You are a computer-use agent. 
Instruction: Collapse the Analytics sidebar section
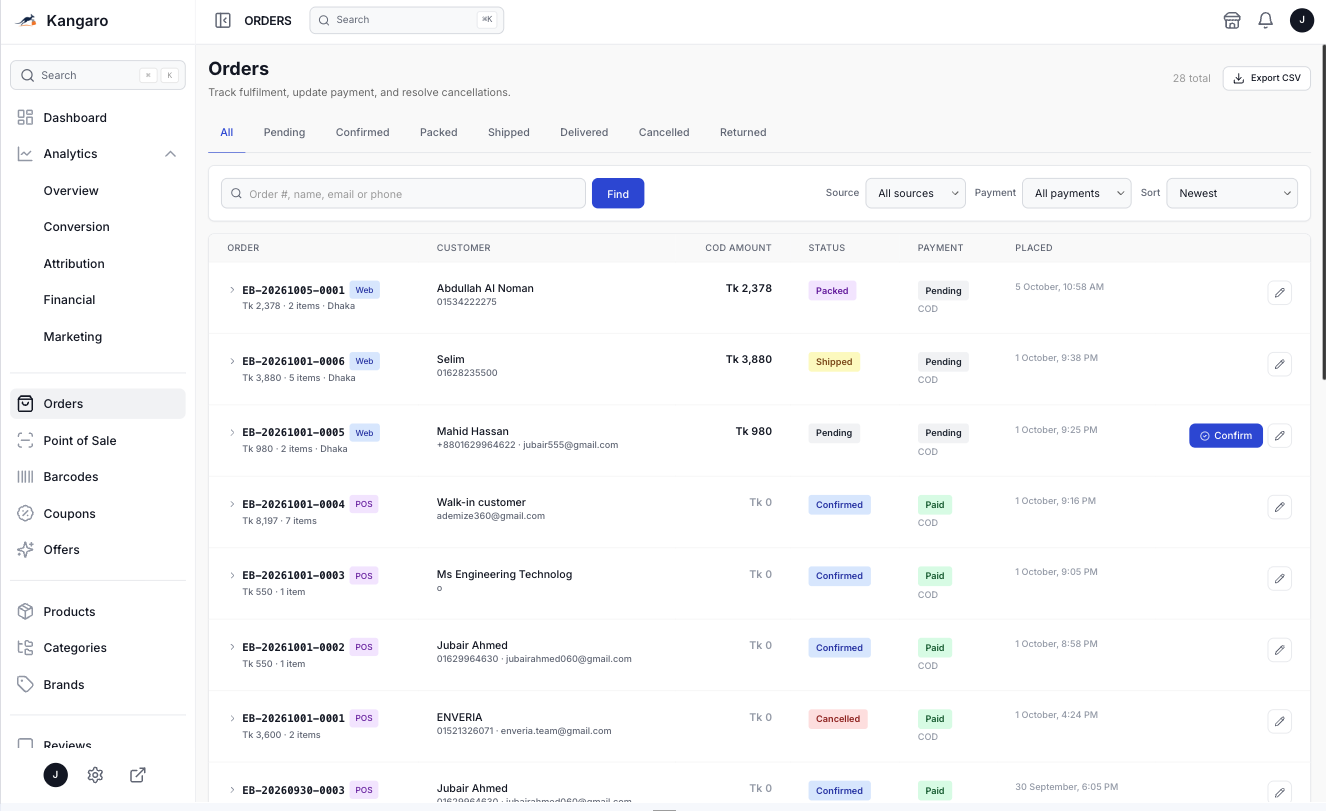(x=170, y=154)
